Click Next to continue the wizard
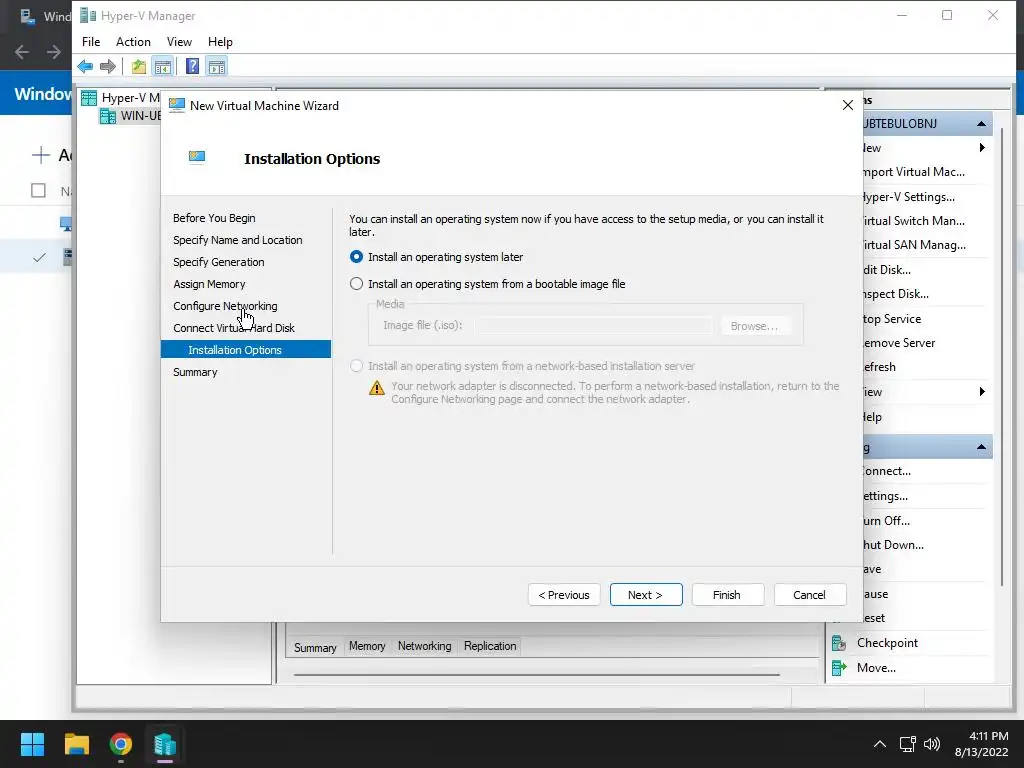 pos(646,595)
